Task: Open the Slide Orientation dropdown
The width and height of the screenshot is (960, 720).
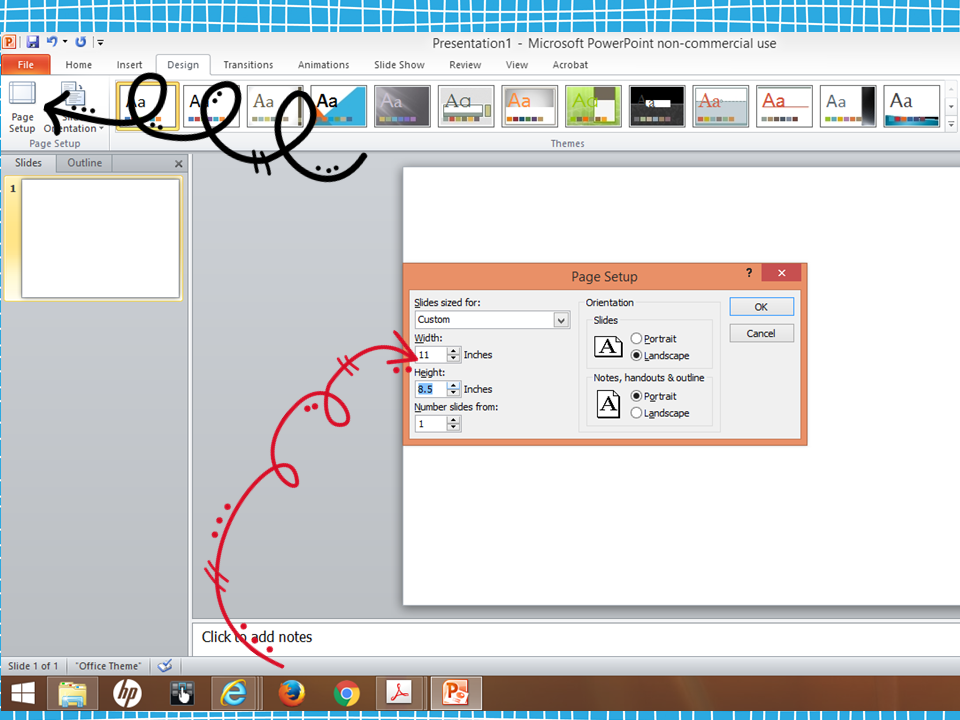Action: pyautogui.click(x=73, y=107)
